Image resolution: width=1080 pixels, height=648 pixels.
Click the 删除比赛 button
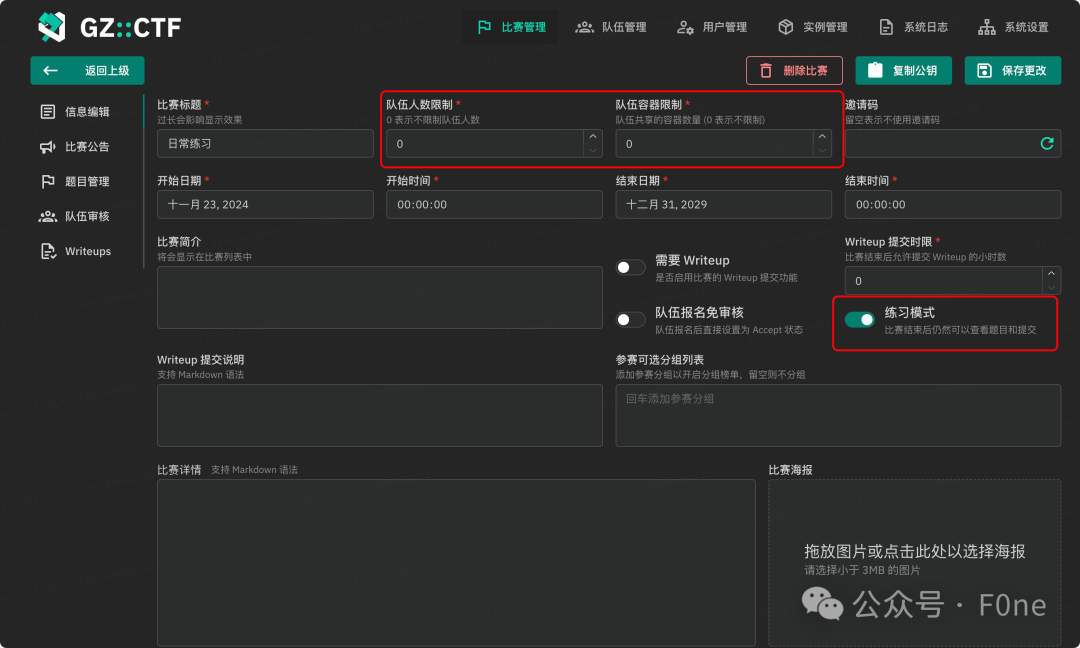tap(793, 70)
